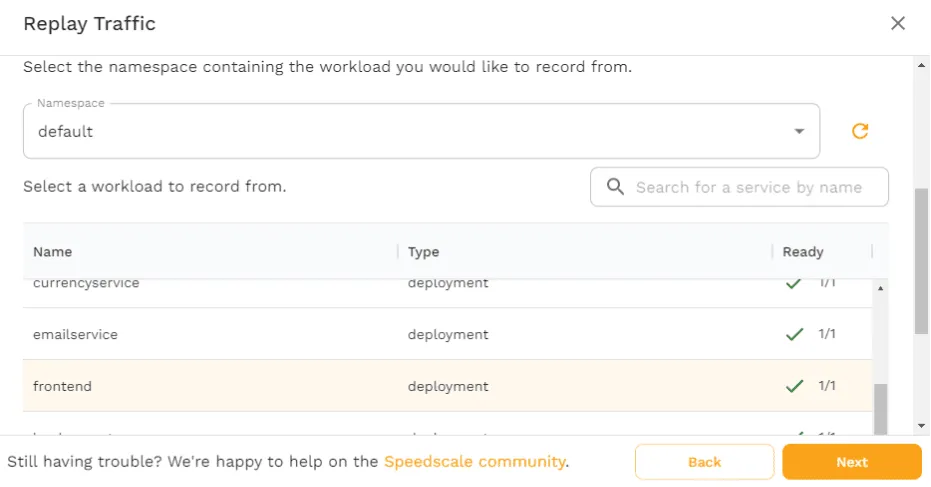This screenshot has height=487, width=931.
Task: Click the green checkmark in currencyservice row
Action: (794, 284)
